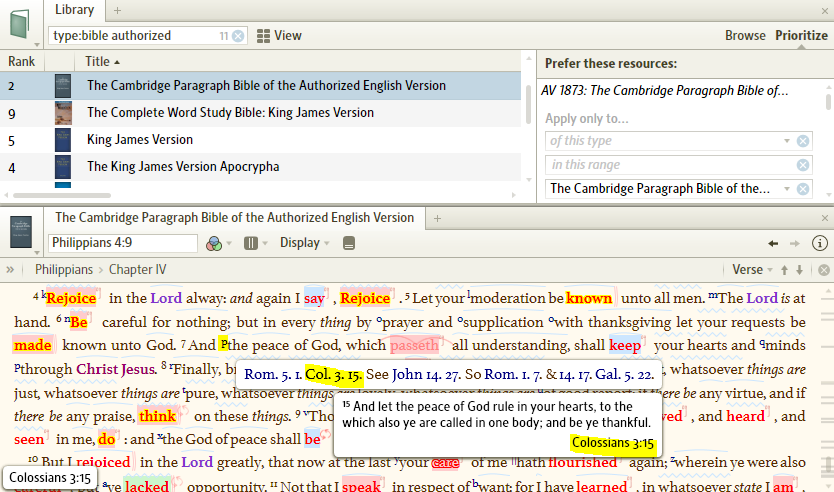Add a new tab beside the Bible panel
Viewport: 834px width, 492px height.
(x=437, y=218)
